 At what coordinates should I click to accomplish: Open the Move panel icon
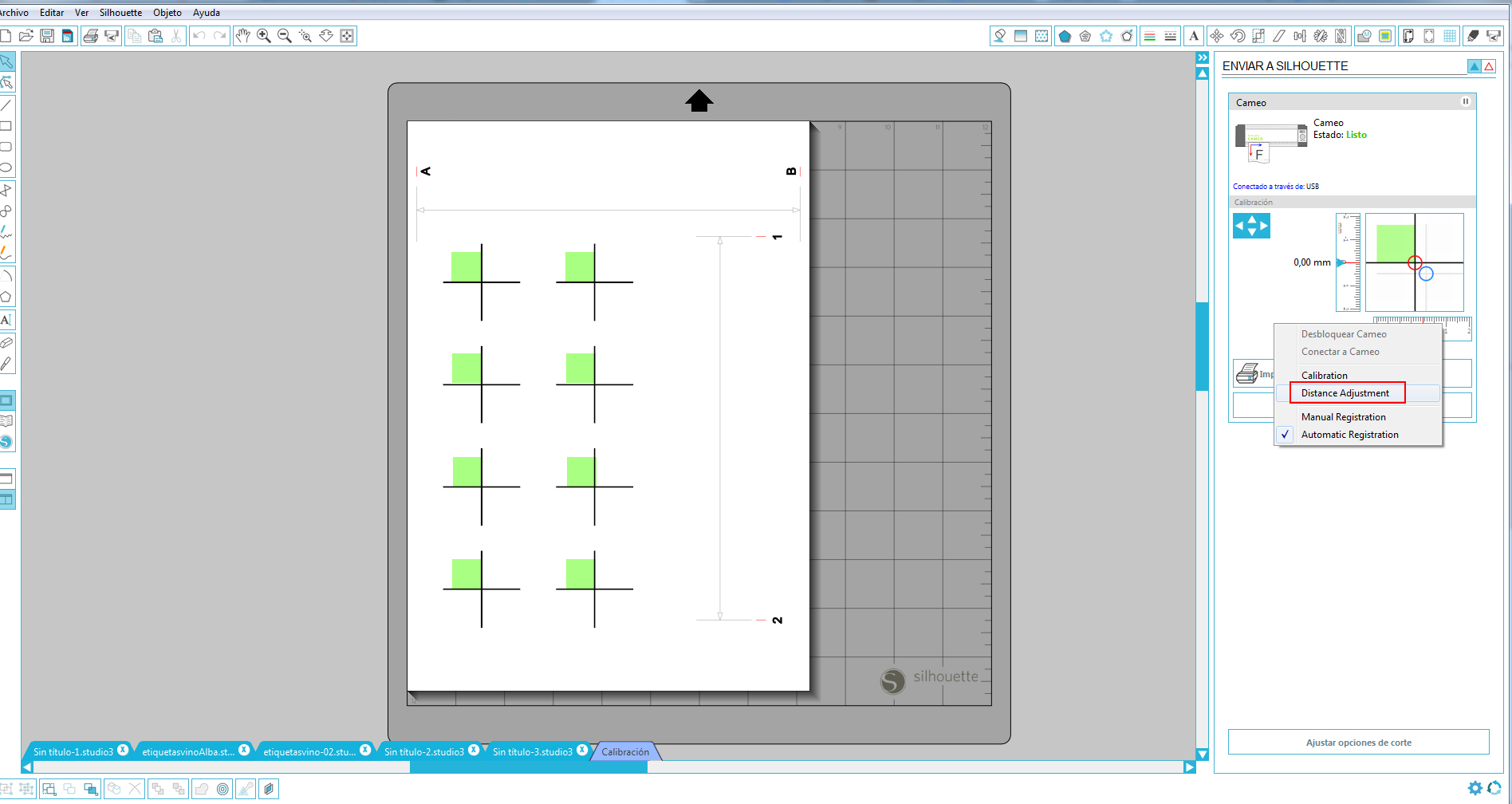[x=1217, y=36]
